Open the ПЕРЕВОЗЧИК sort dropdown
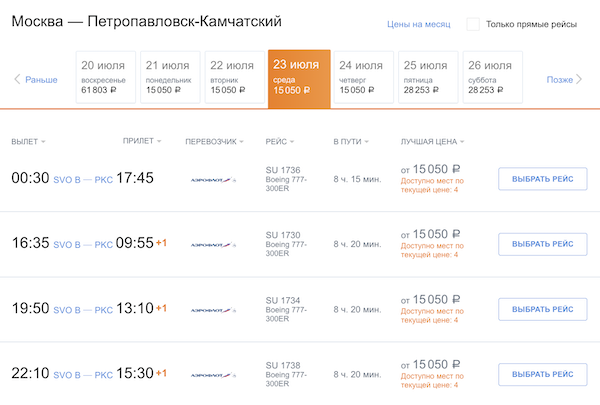This screenshot has height=405, width=600. pos(215,141)
